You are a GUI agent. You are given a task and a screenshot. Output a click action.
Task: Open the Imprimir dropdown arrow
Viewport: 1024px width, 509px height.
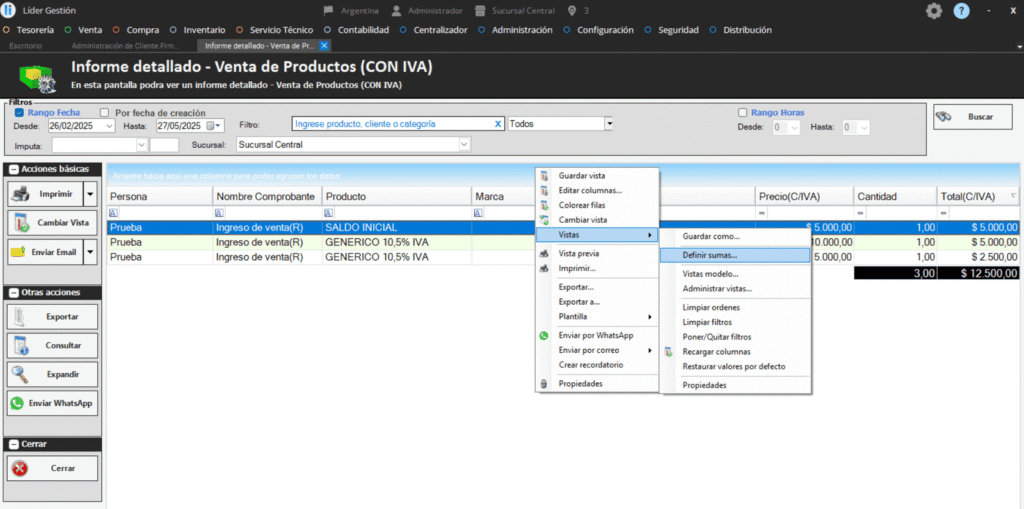(91, 193)
